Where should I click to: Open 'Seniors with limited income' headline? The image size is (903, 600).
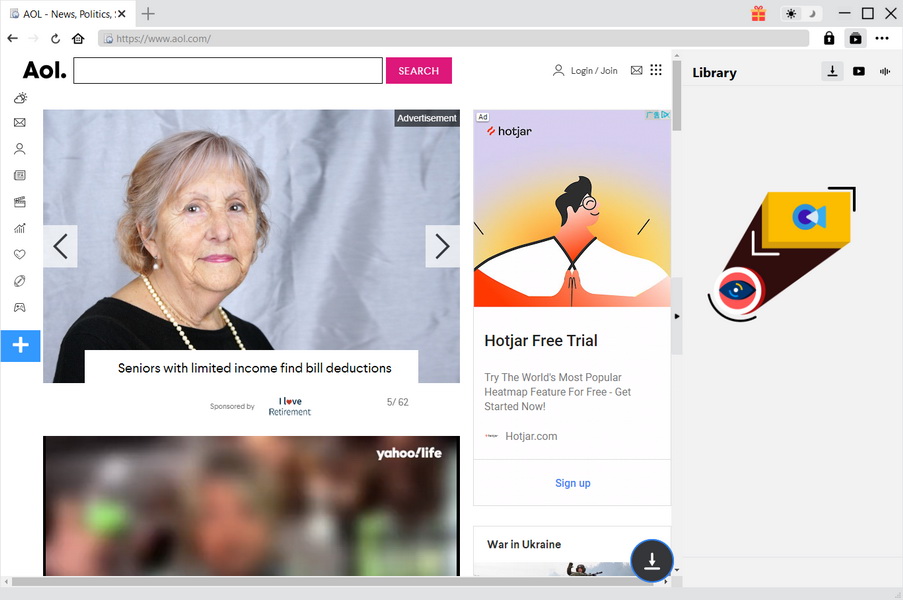255,368
